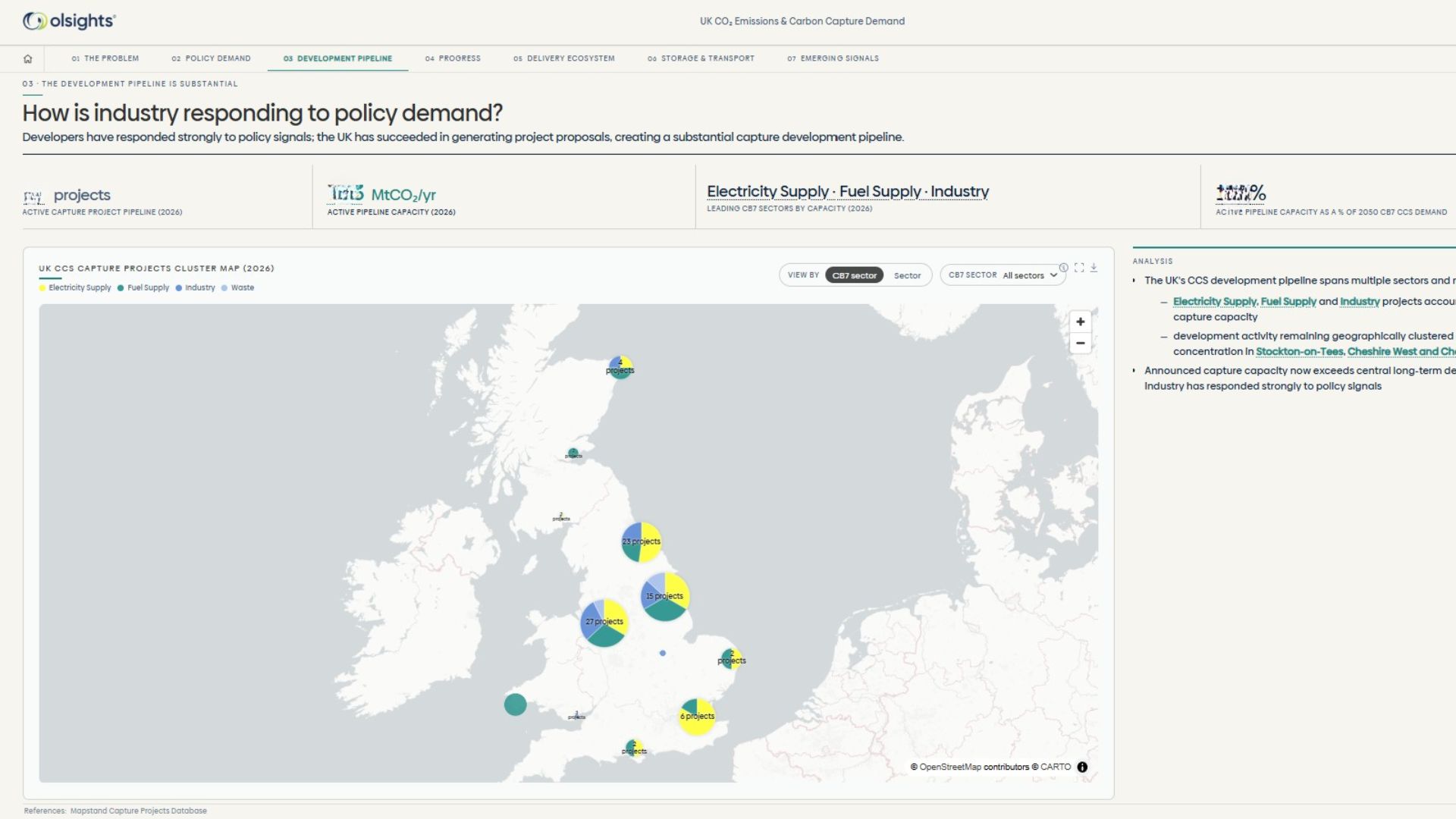This screenshot has height=819, width=1456.
Task: Open 03 Development Pipeline tab
Action: pyautogui.click(x=337, y=58)
